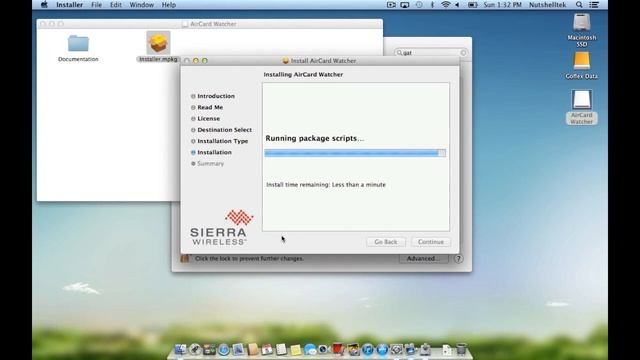Click the battery status icon in menu bar
Viewport: 640px width, 360px height.
(x=472, y=5)
